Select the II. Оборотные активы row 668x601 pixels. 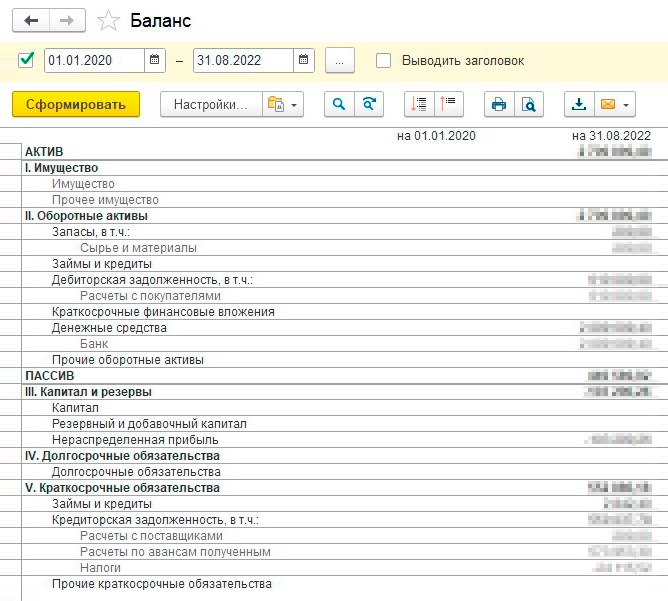point(344,216)
